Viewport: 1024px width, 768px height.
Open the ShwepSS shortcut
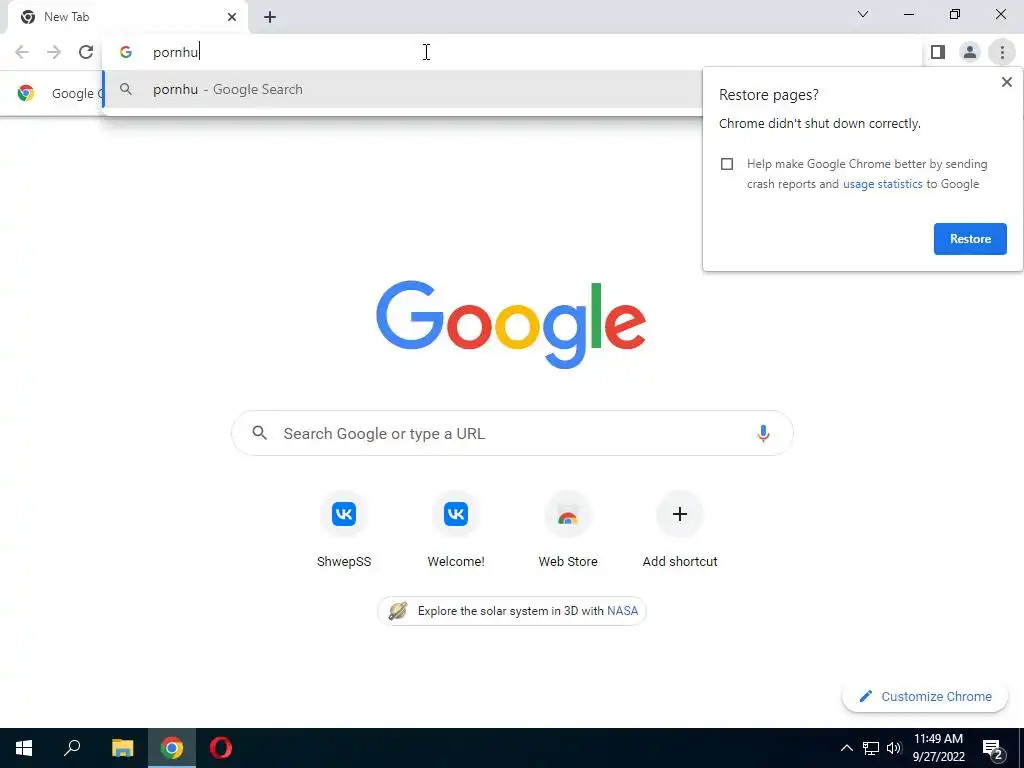344,530
